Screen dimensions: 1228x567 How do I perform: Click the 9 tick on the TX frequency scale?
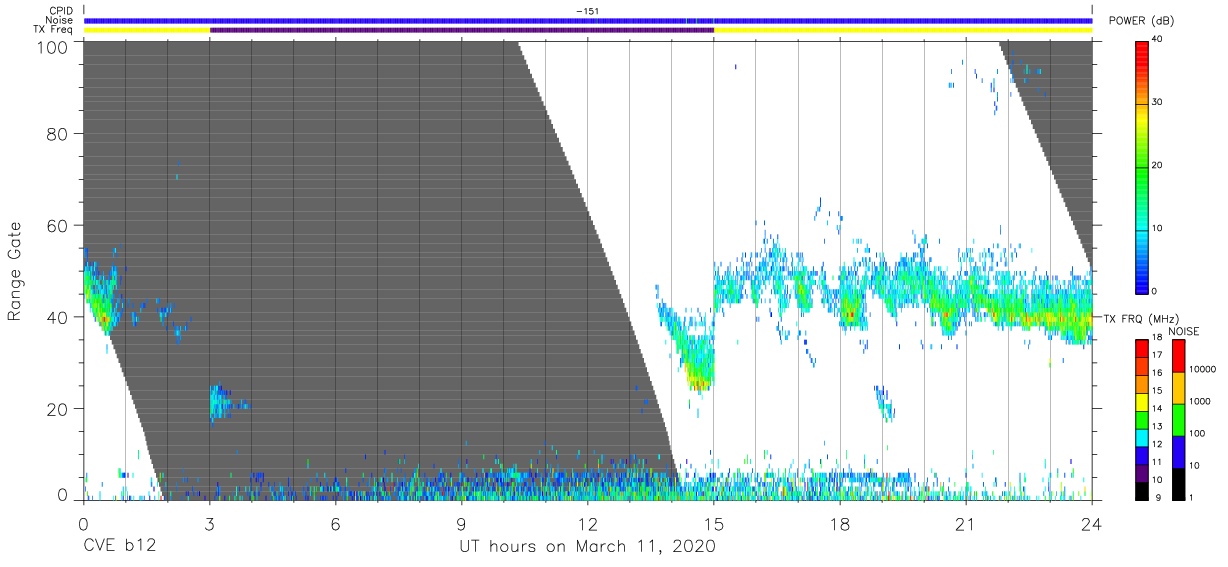pyautogui.click(x=1157, y=497)
